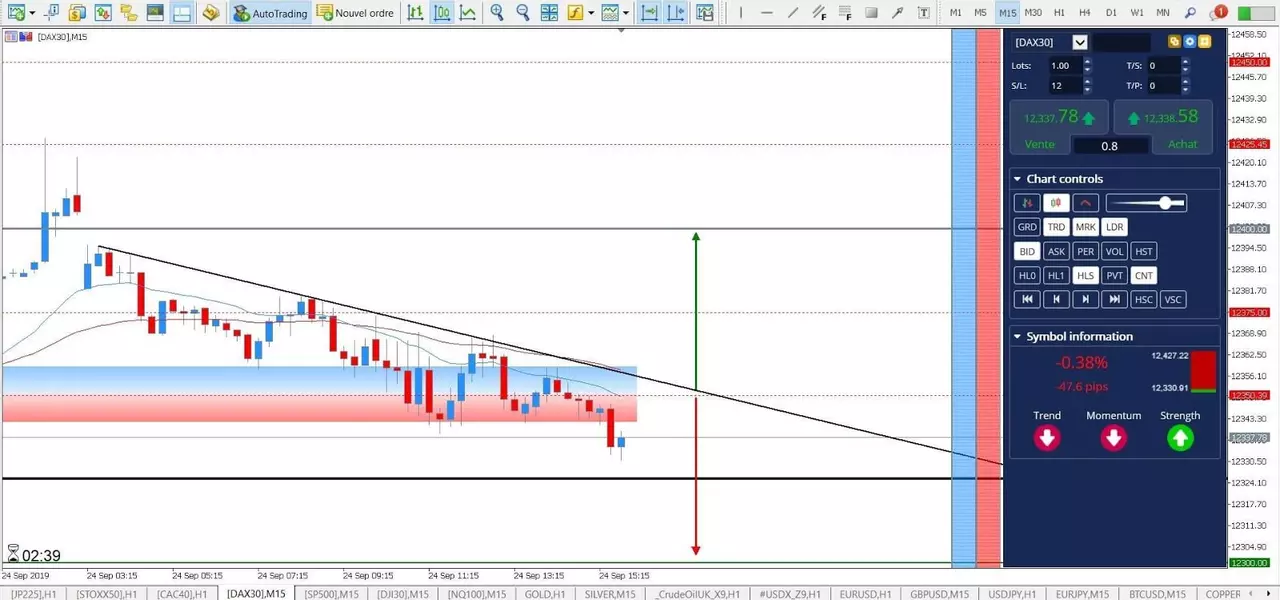Select the M5 timeframe button

tap(981, 13)
